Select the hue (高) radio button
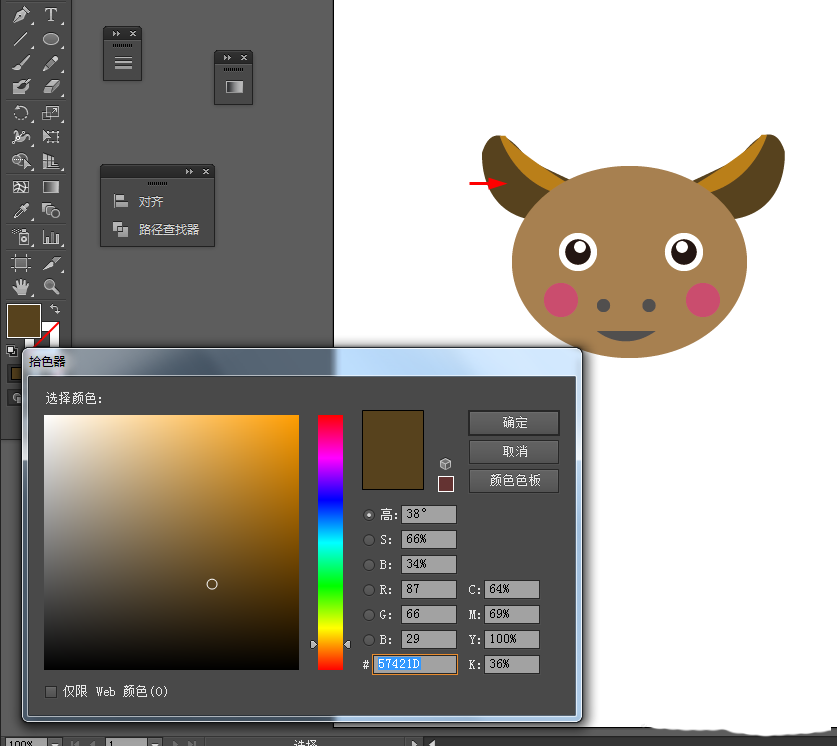Image resolution: width=837 pixels, height=746 pixels. pos(368,515)
